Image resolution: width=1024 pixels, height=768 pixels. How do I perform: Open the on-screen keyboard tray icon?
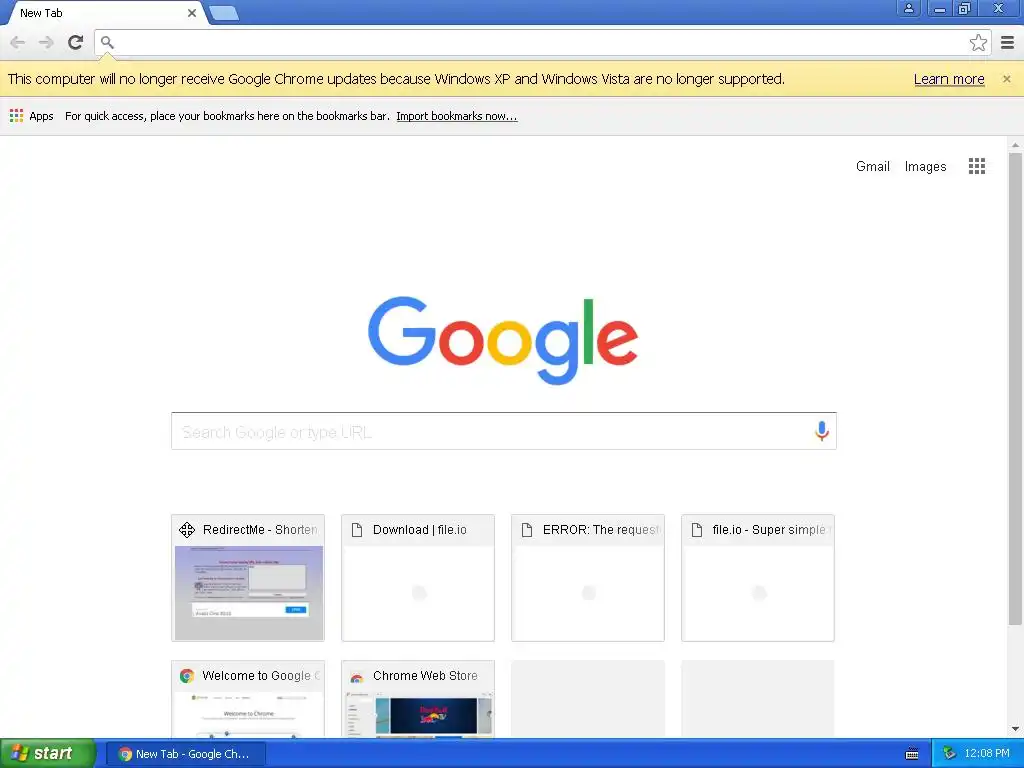[912, 754]
